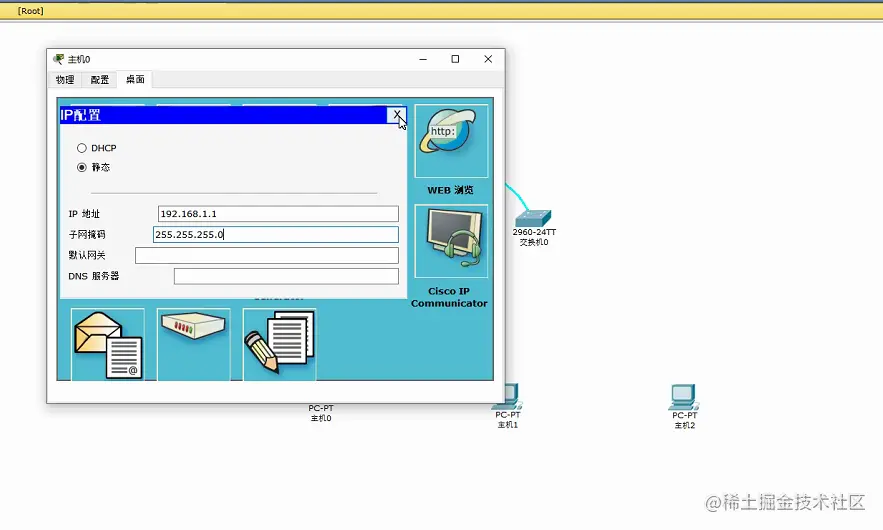The height and width of the screenshot is (530, 883).
Task: Maximize the 主机0 window
Action: pyautogui.click(x=455, y=59)
